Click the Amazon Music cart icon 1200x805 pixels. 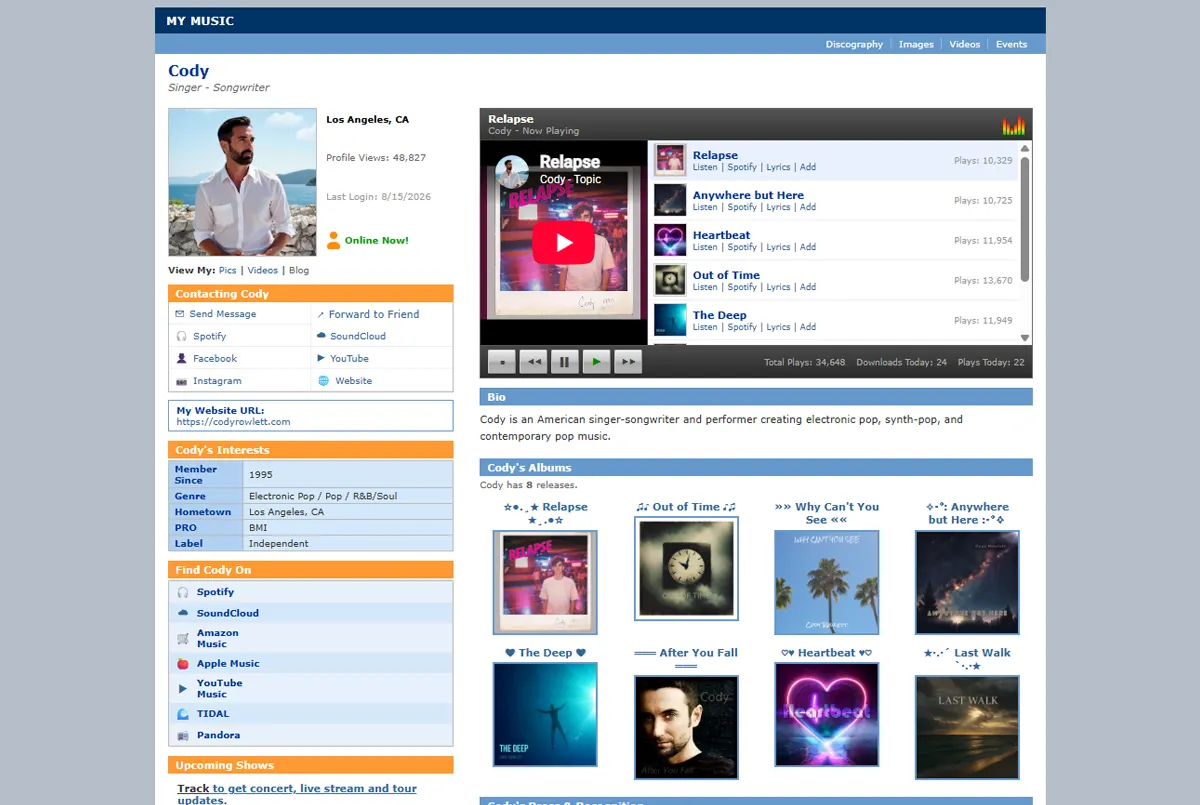pos(183,638)
